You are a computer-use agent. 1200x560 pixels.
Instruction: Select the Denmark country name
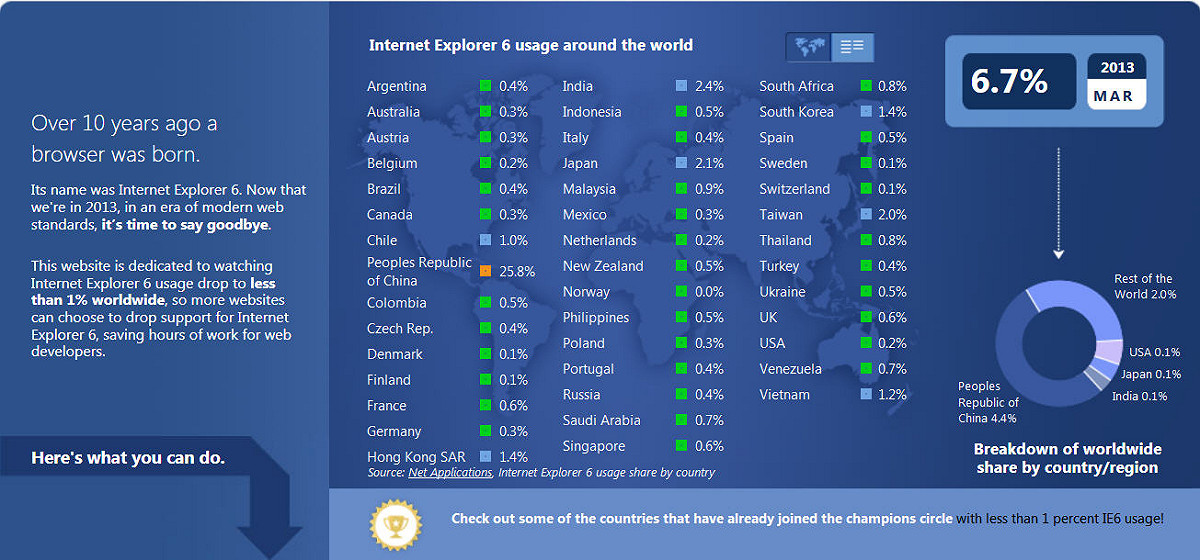pos(395,354)
